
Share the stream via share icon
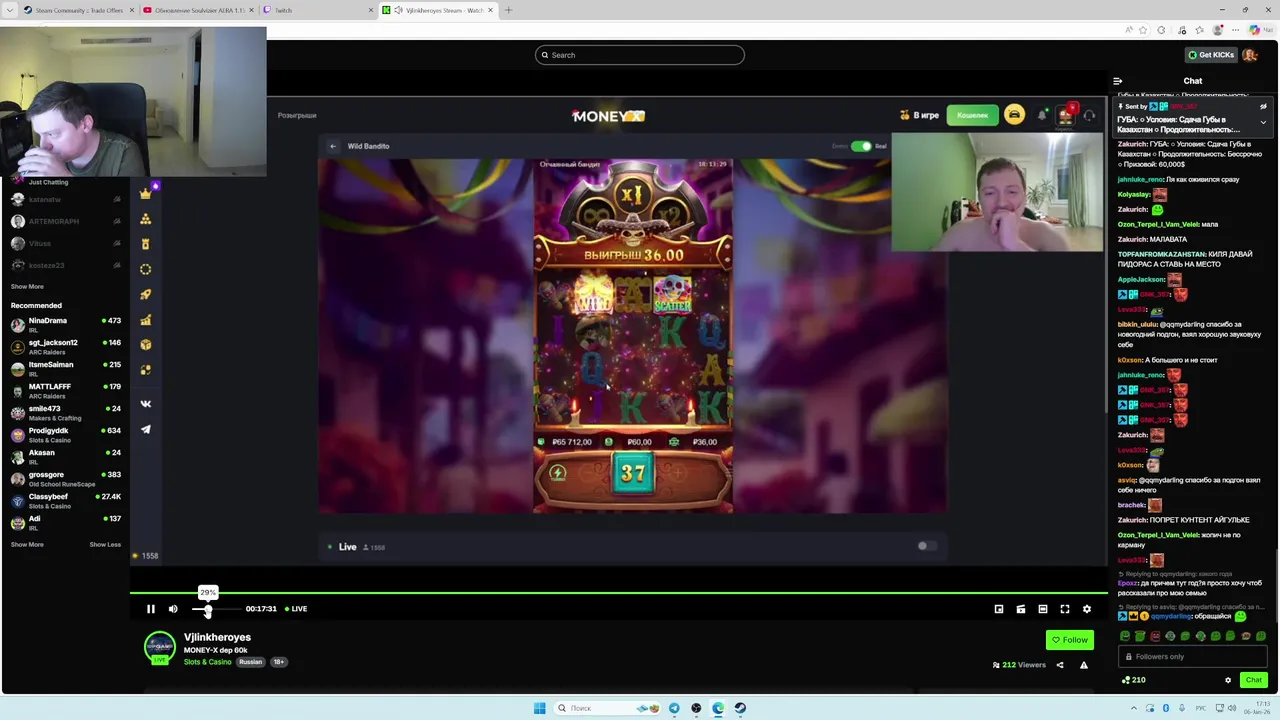tap(1060, 665)
